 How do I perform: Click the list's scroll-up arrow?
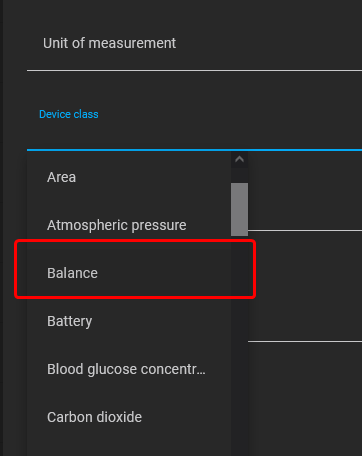coord(239,159)
